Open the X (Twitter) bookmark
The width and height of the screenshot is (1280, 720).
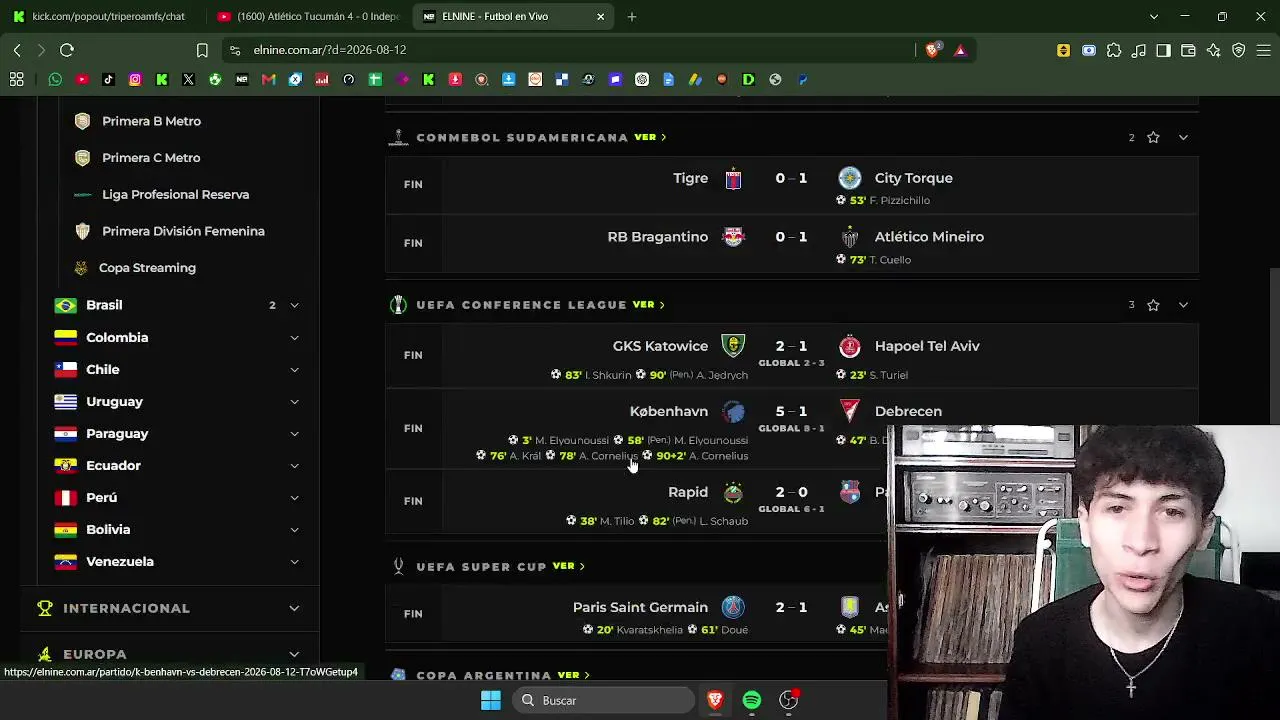[189, 80]
